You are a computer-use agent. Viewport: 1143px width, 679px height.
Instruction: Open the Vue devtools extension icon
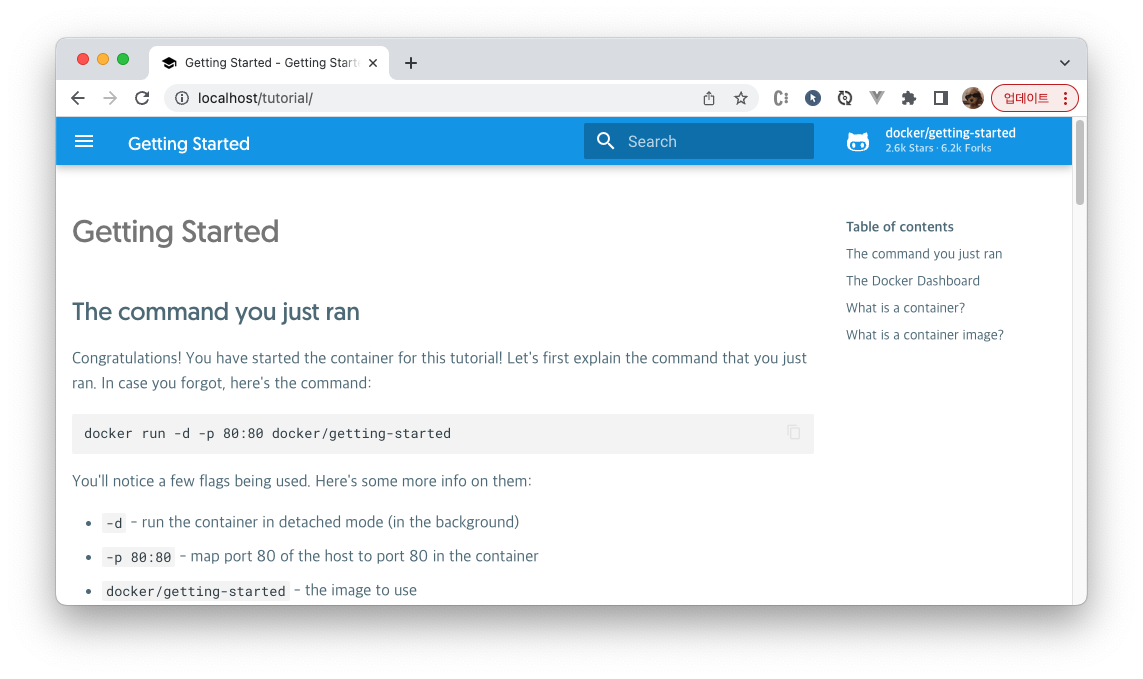pyautogui.click(x=877, y=98)
